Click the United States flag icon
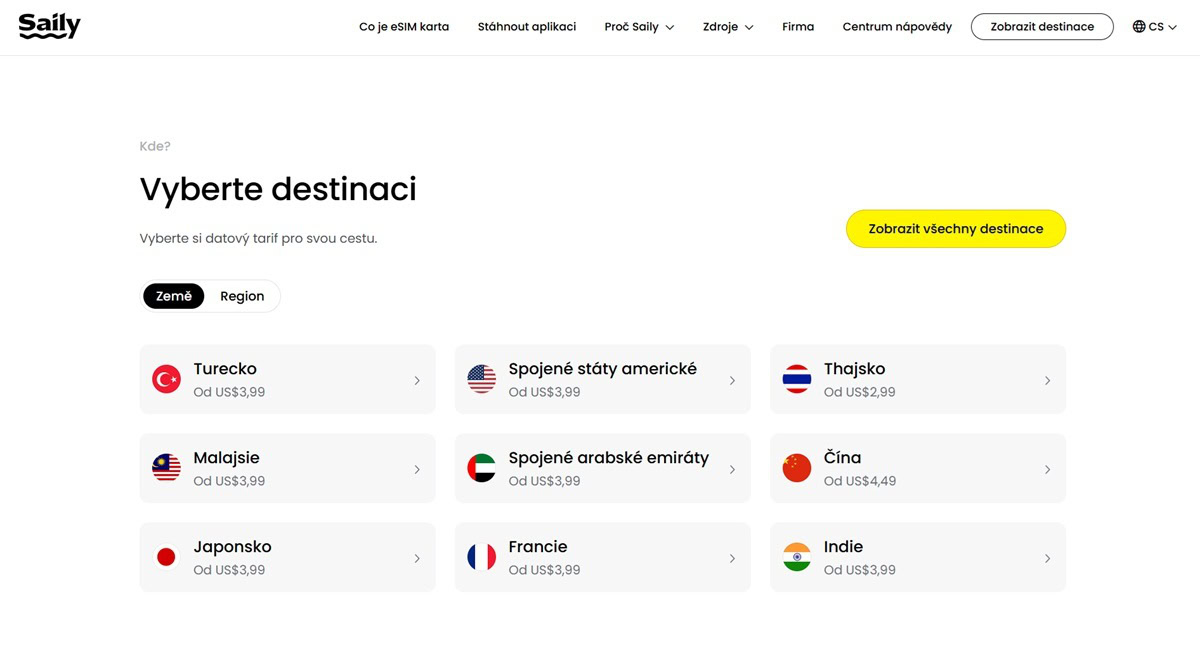 [481, 380]
